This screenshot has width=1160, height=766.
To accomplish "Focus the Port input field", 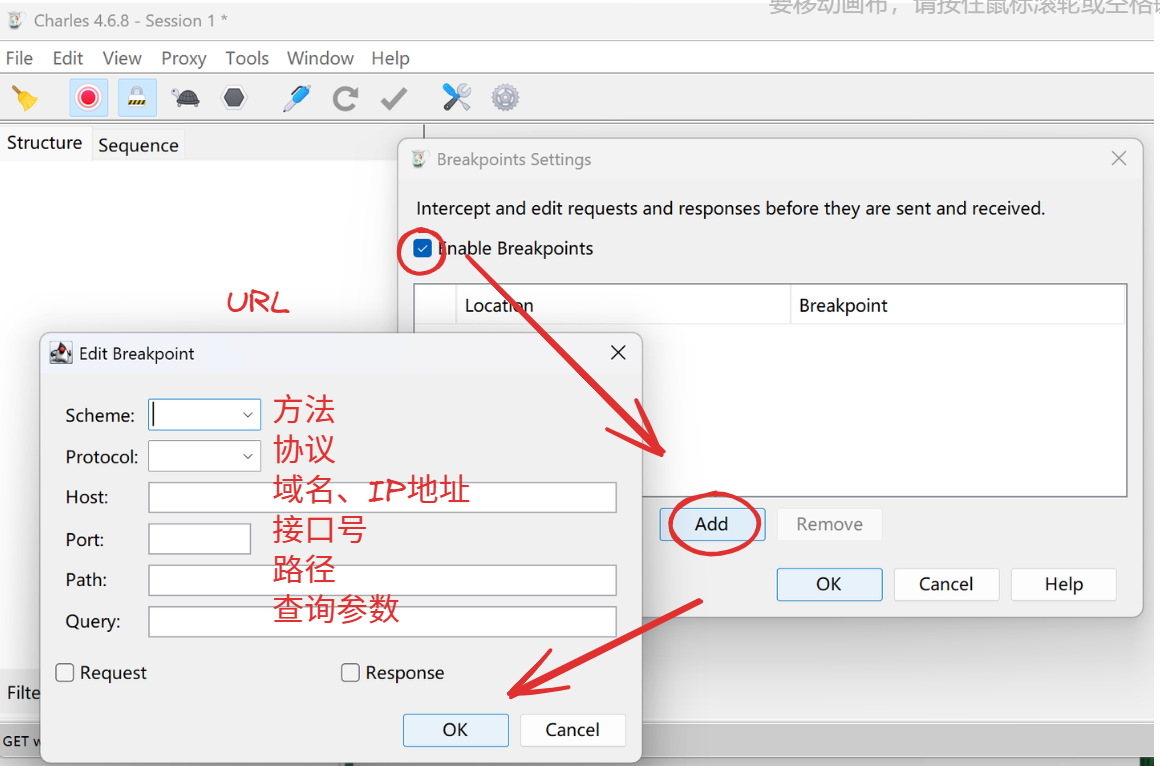I will tap(200, 539).
